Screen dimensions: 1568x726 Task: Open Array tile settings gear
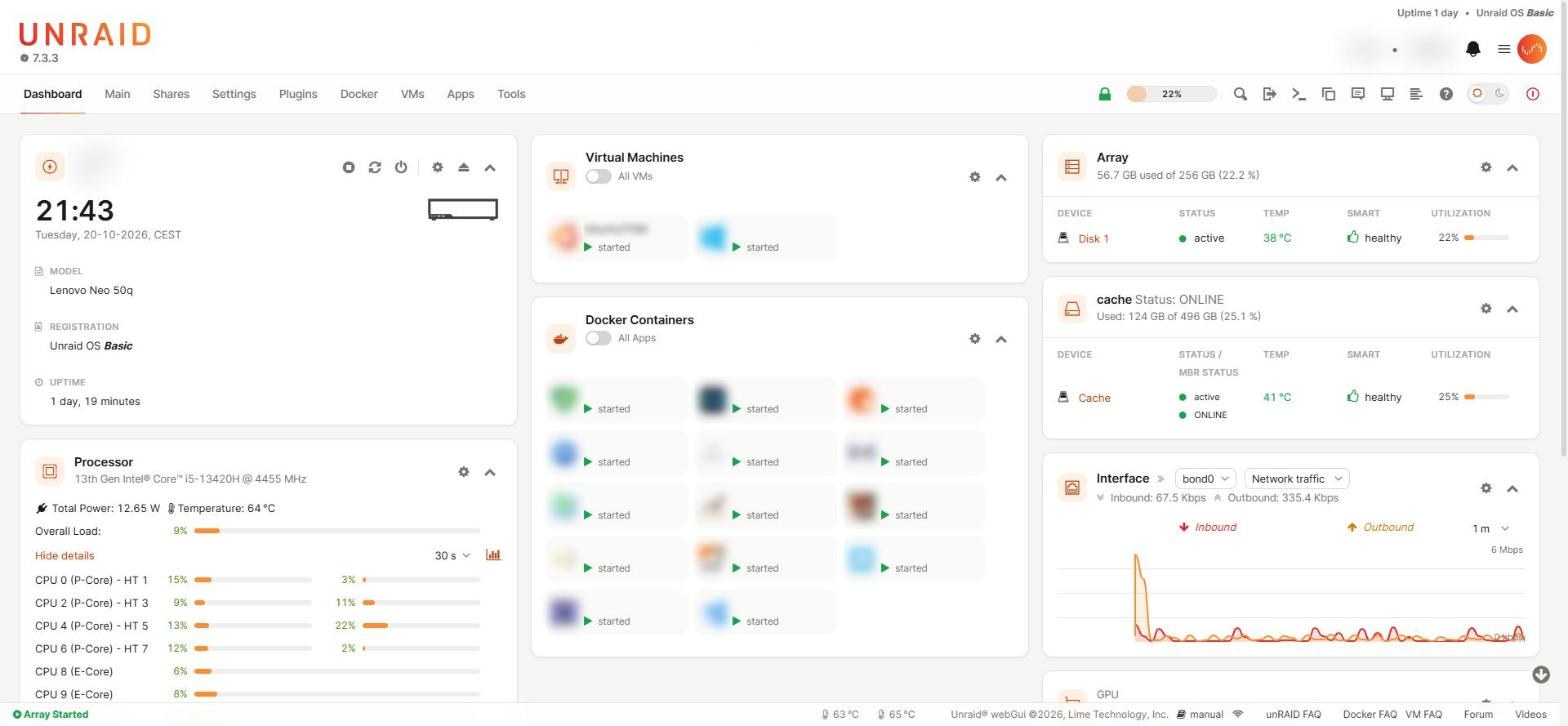pyautogui.click(x=1485, y=167)
